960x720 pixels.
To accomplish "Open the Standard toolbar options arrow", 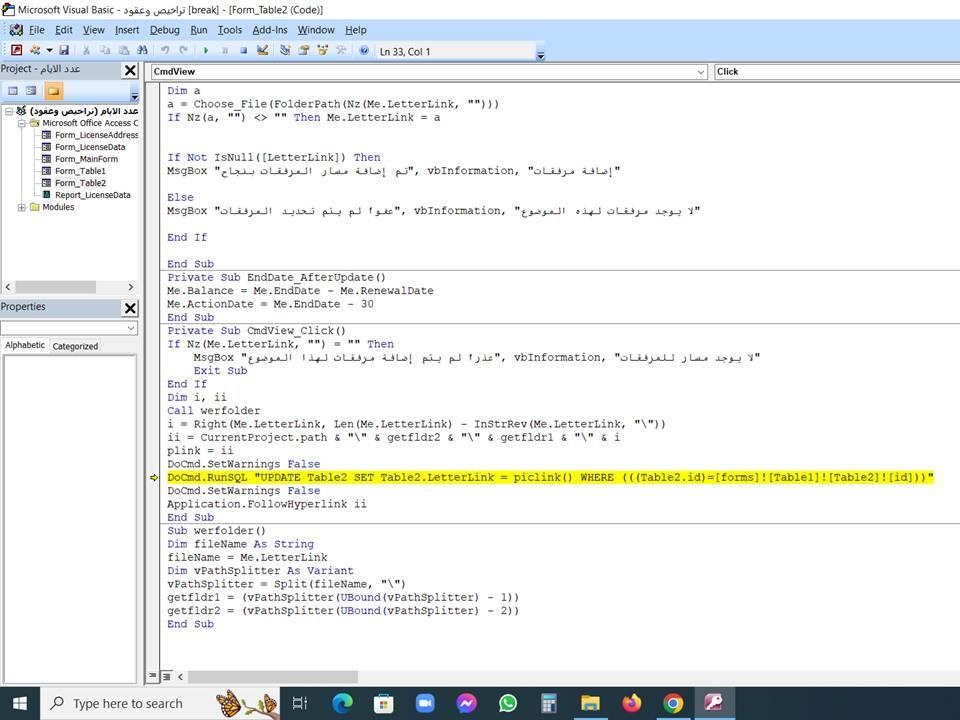I will click(541, 55).
